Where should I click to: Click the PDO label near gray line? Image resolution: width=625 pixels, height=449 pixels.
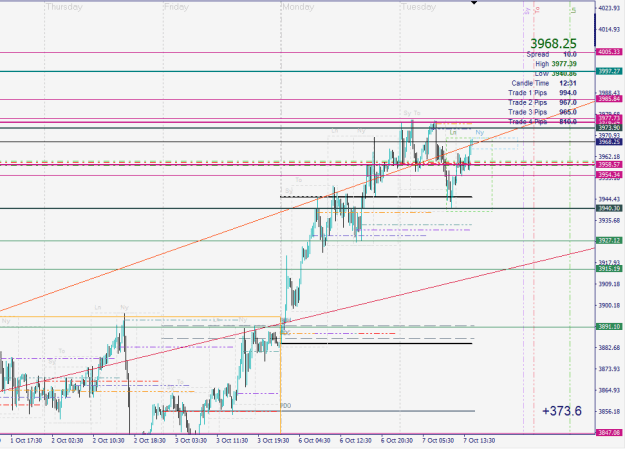[286, 406]
